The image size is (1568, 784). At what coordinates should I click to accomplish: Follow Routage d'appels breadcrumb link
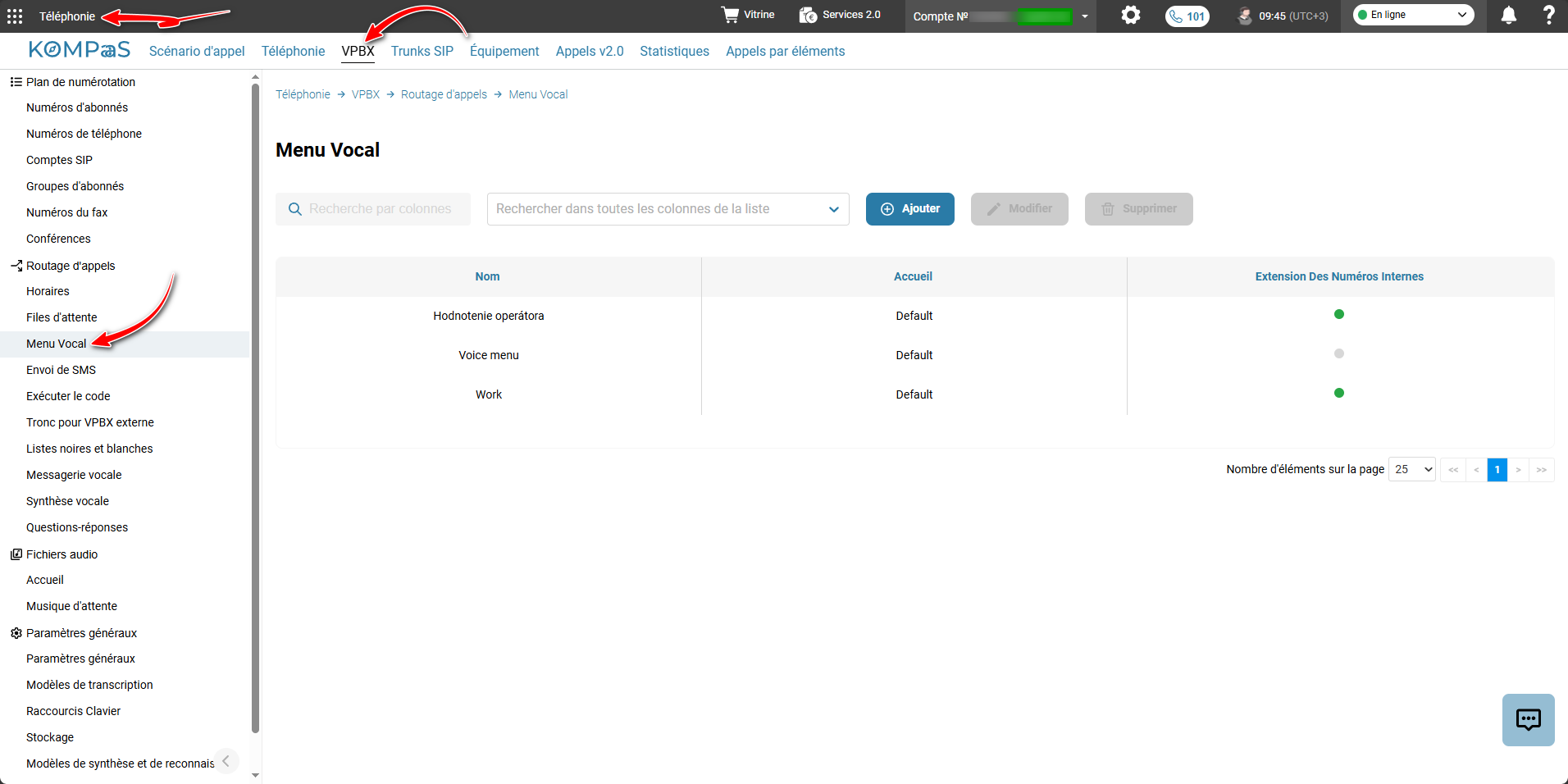point(444,94)
